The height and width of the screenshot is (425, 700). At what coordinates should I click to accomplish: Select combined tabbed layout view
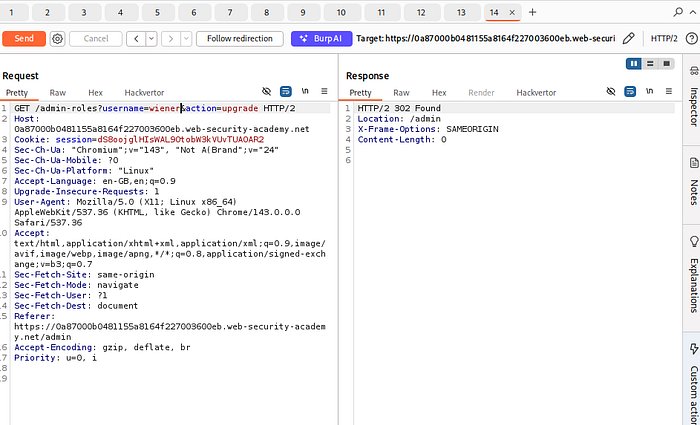(x=667, y=64)
